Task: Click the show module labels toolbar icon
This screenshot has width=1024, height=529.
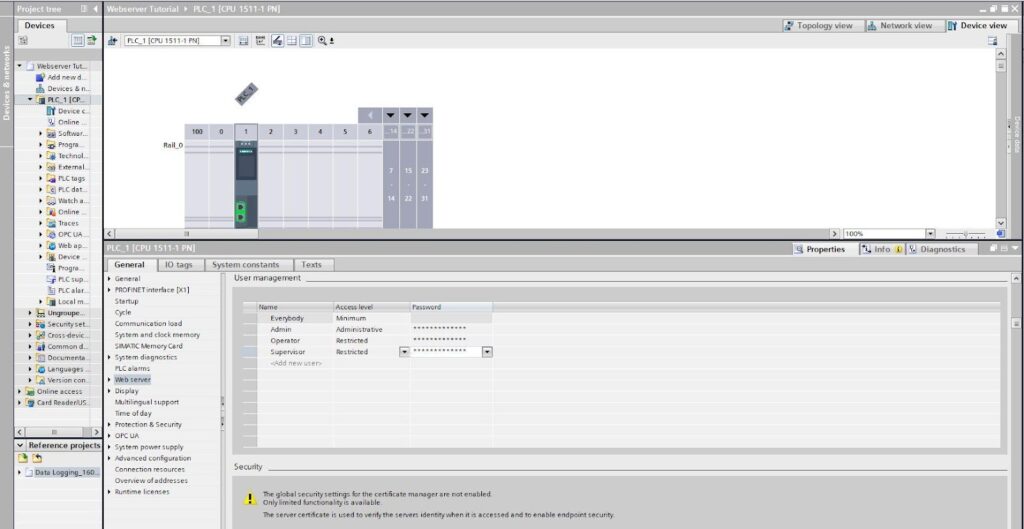Action: [261, 40]
